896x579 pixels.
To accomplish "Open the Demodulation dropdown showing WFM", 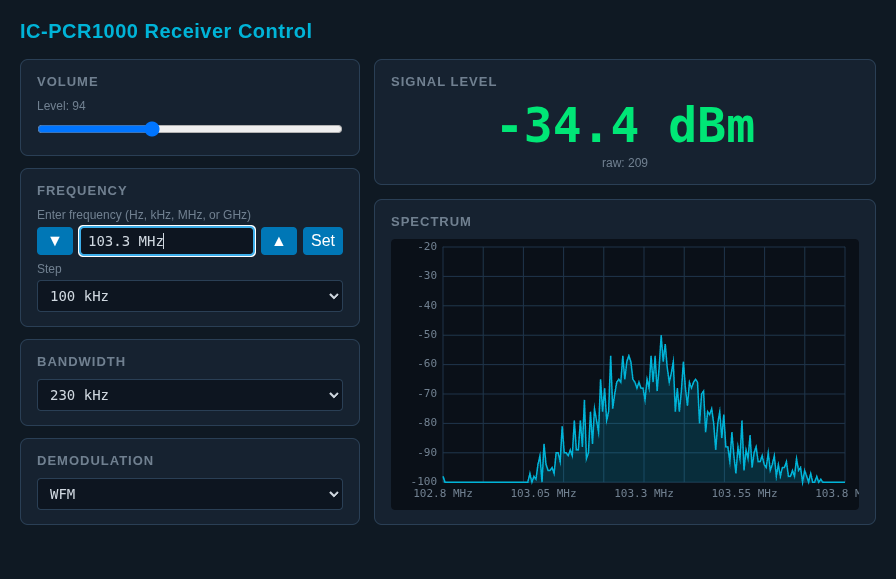I will pyautogui.click(x=190, y=494).
